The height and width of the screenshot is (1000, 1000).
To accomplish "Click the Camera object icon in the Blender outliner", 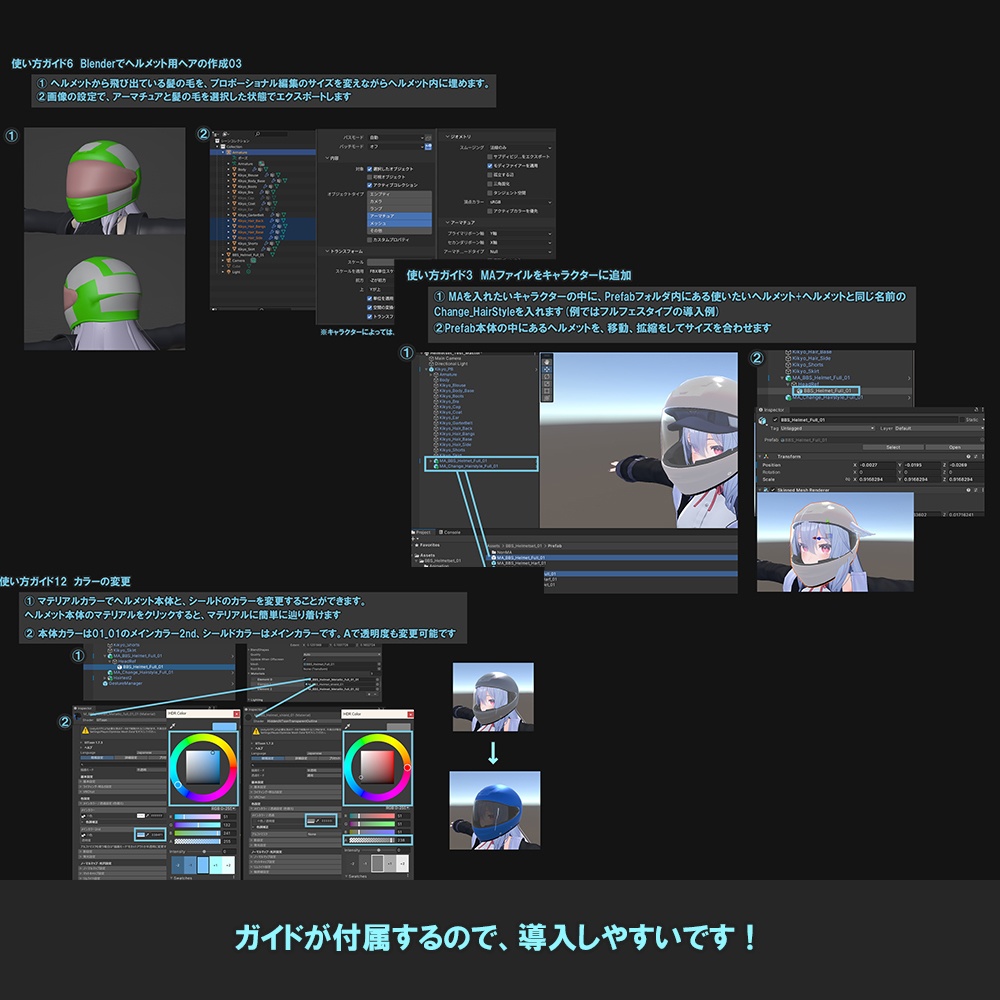I will 227,260.
